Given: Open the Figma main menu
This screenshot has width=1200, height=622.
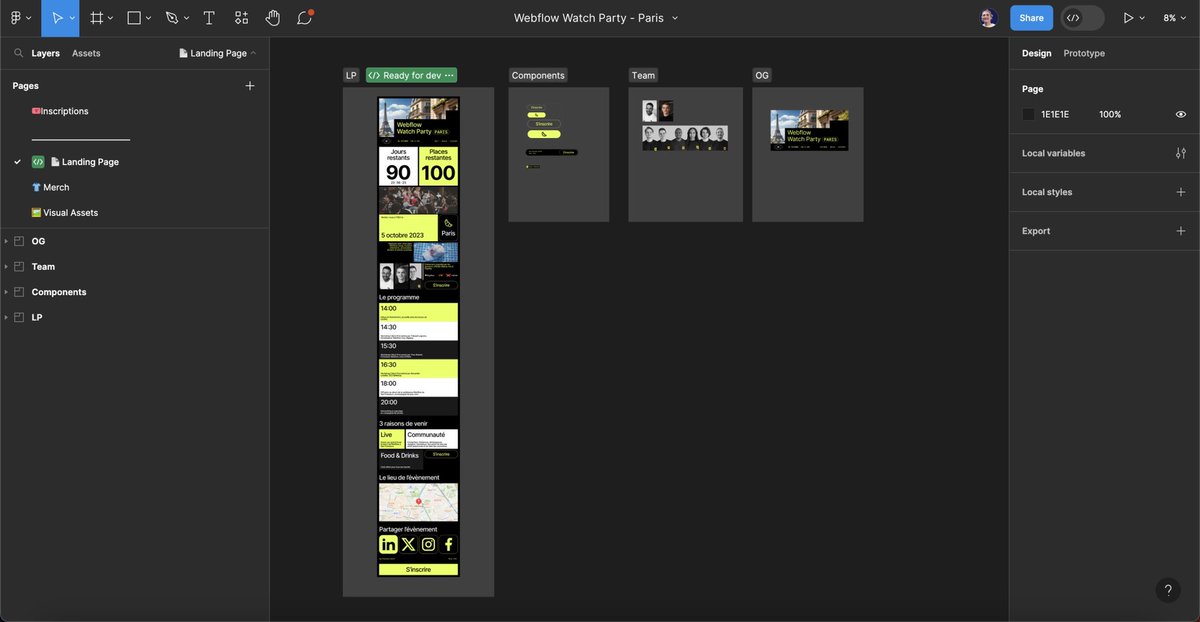Looking at the screenshot, I should [x=16, y=18].
